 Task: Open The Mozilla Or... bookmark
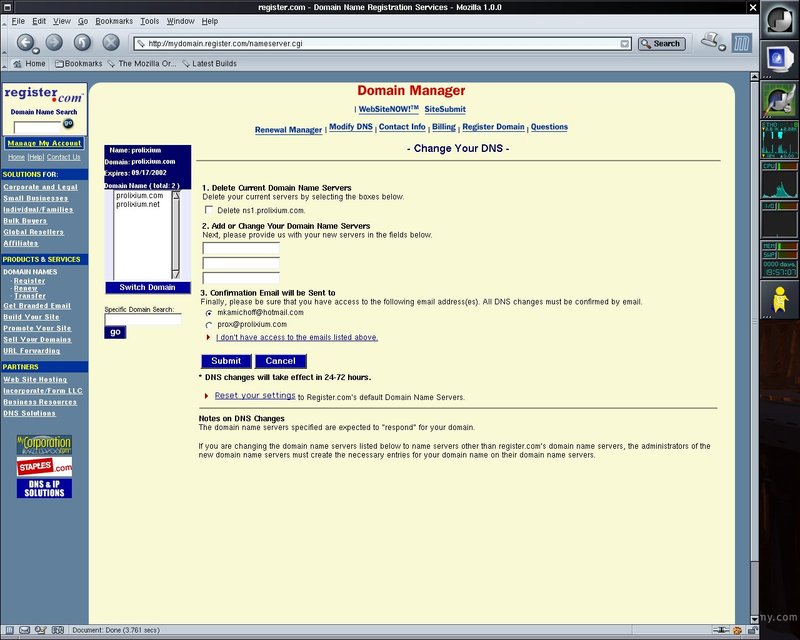pyautogui.click(x=142, y=64)
